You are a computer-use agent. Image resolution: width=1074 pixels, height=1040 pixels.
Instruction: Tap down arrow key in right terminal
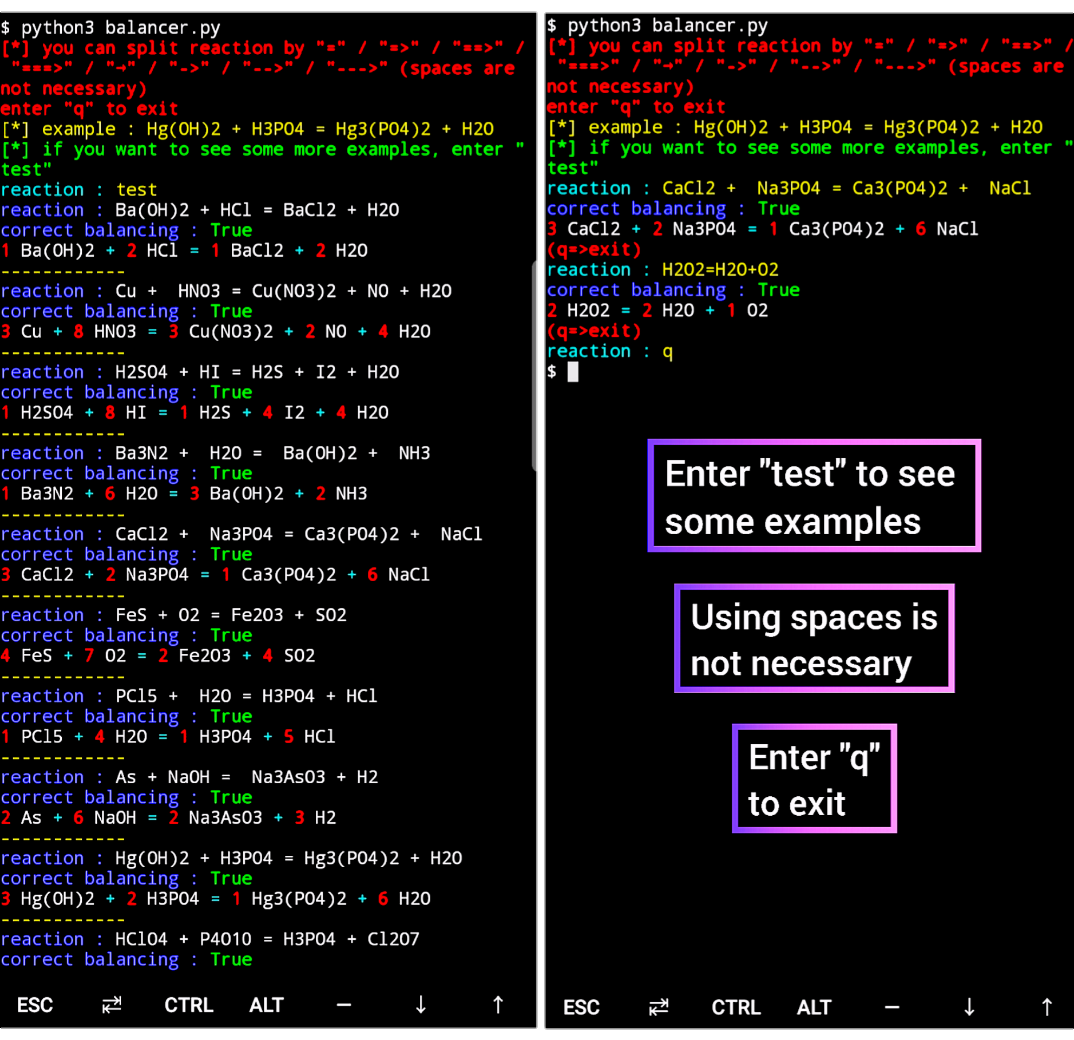(x=969, y=1007)
